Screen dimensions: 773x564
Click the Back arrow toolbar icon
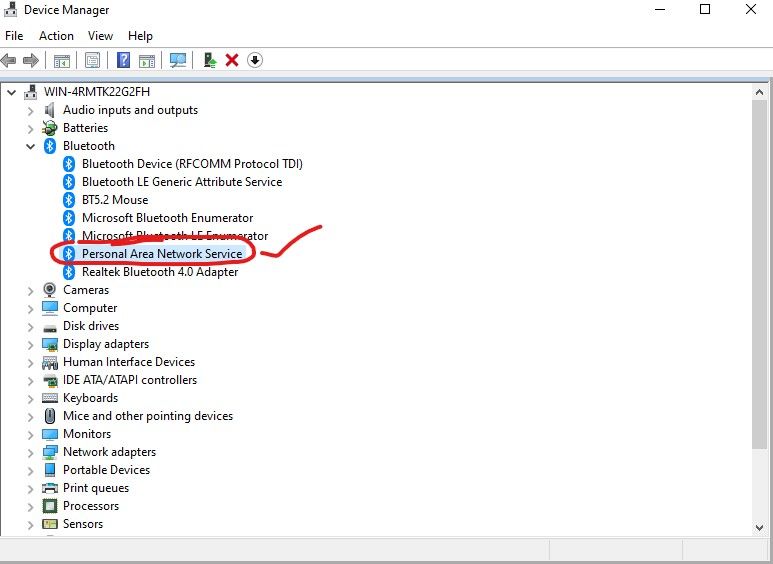9,61
